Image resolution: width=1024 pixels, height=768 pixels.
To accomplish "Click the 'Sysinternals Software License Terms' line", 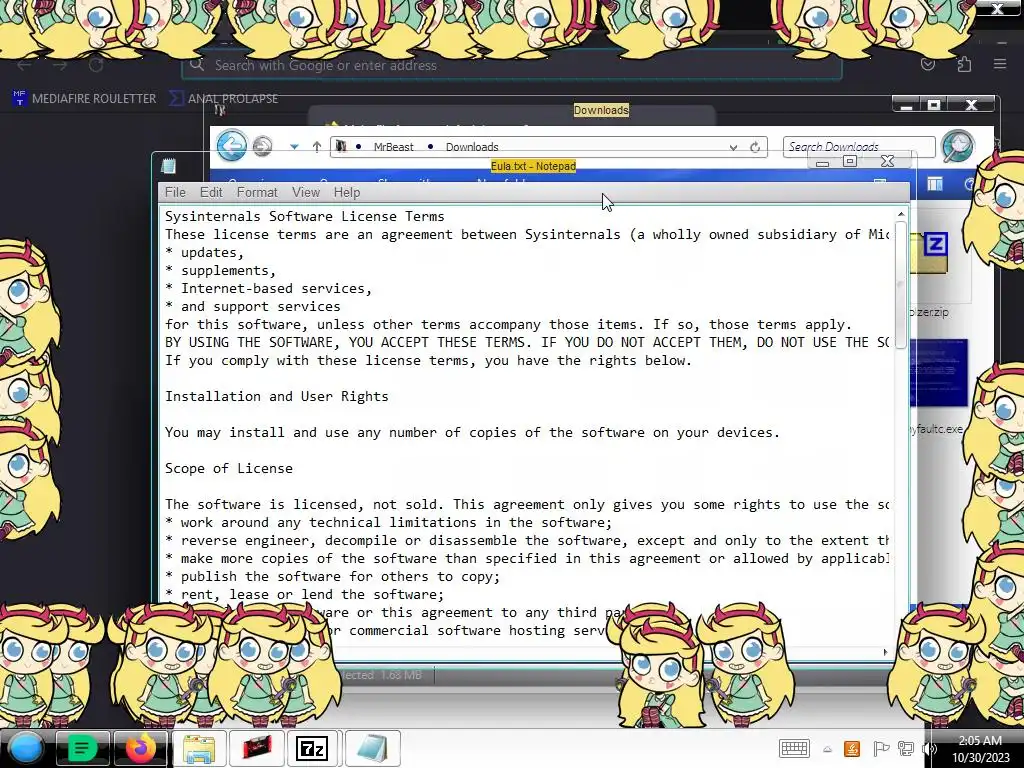I will tap(304, 216).
